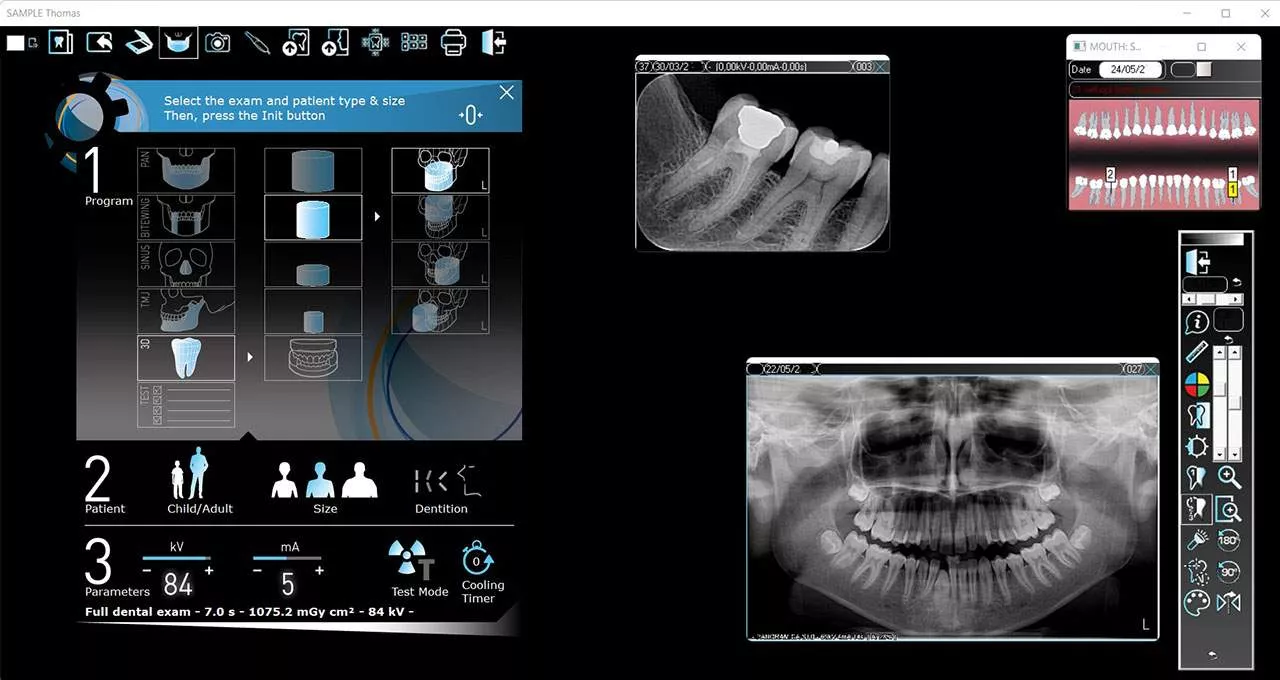Click the intraoral probe tool icon
This screenshot has height=680, width=1280.
click(257, 42)
